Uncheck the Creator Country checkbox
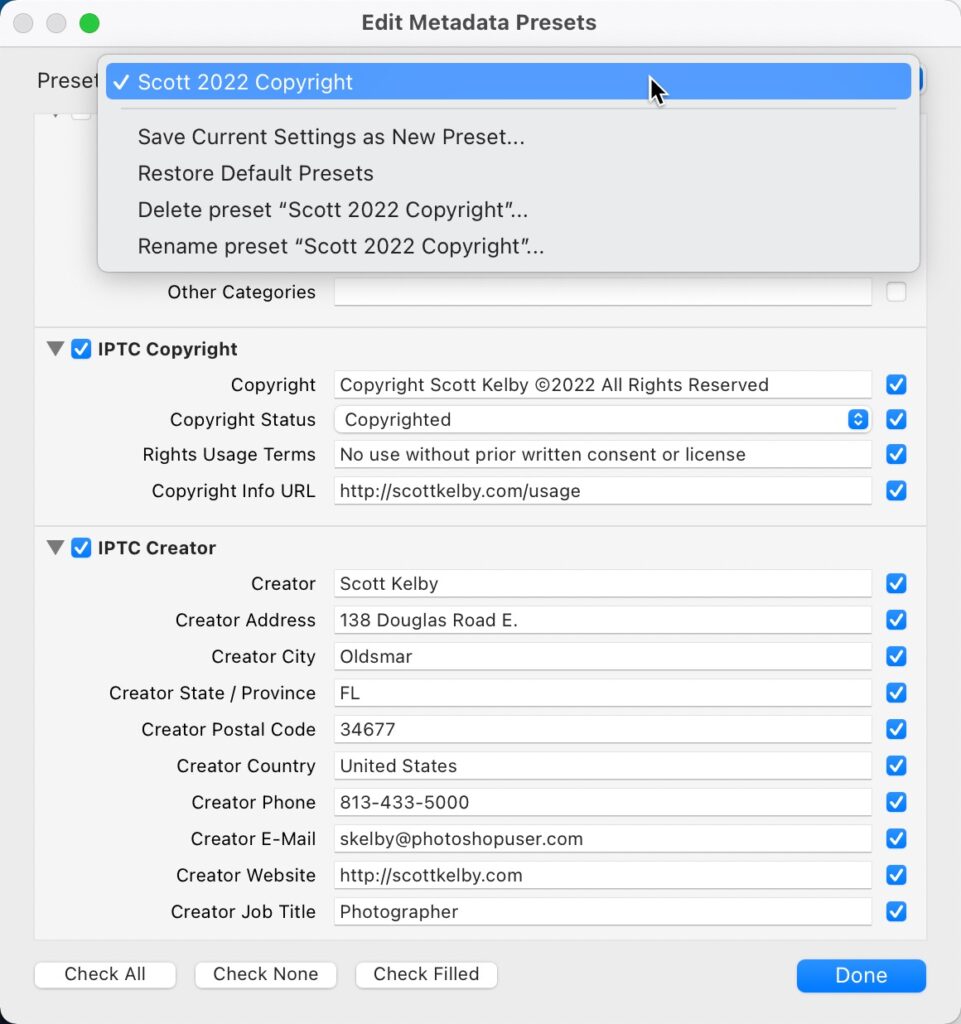 tap(896, 765)
